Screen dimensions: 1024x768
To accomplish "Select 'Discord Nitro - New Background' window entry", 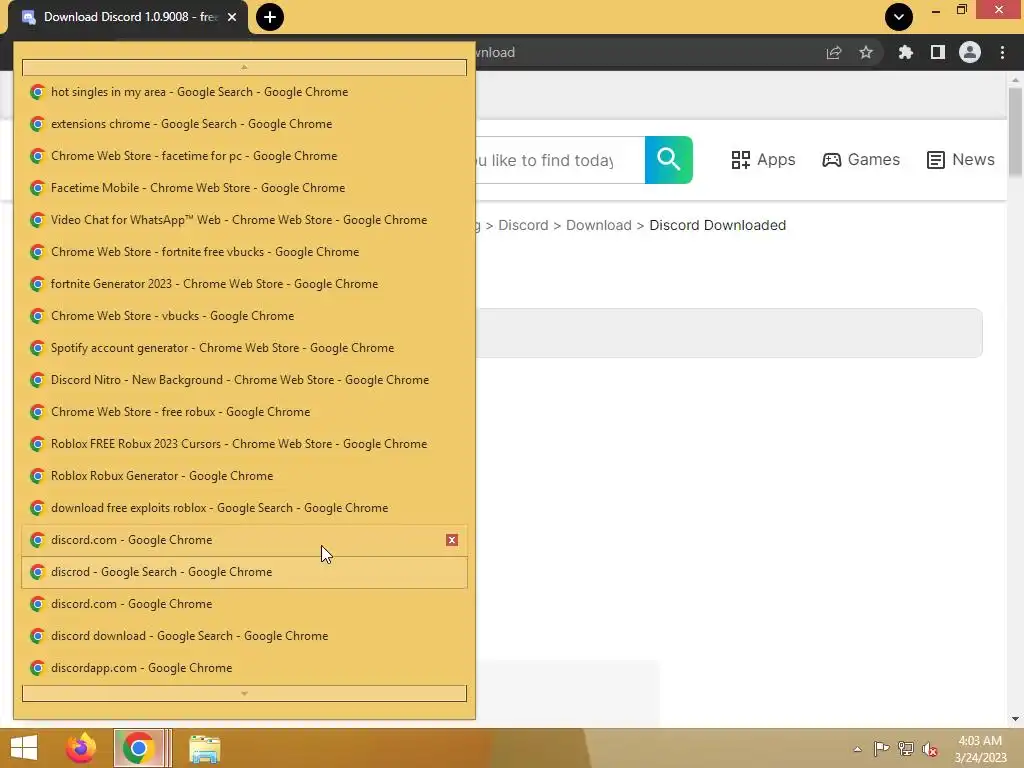I will pos(244,380).
